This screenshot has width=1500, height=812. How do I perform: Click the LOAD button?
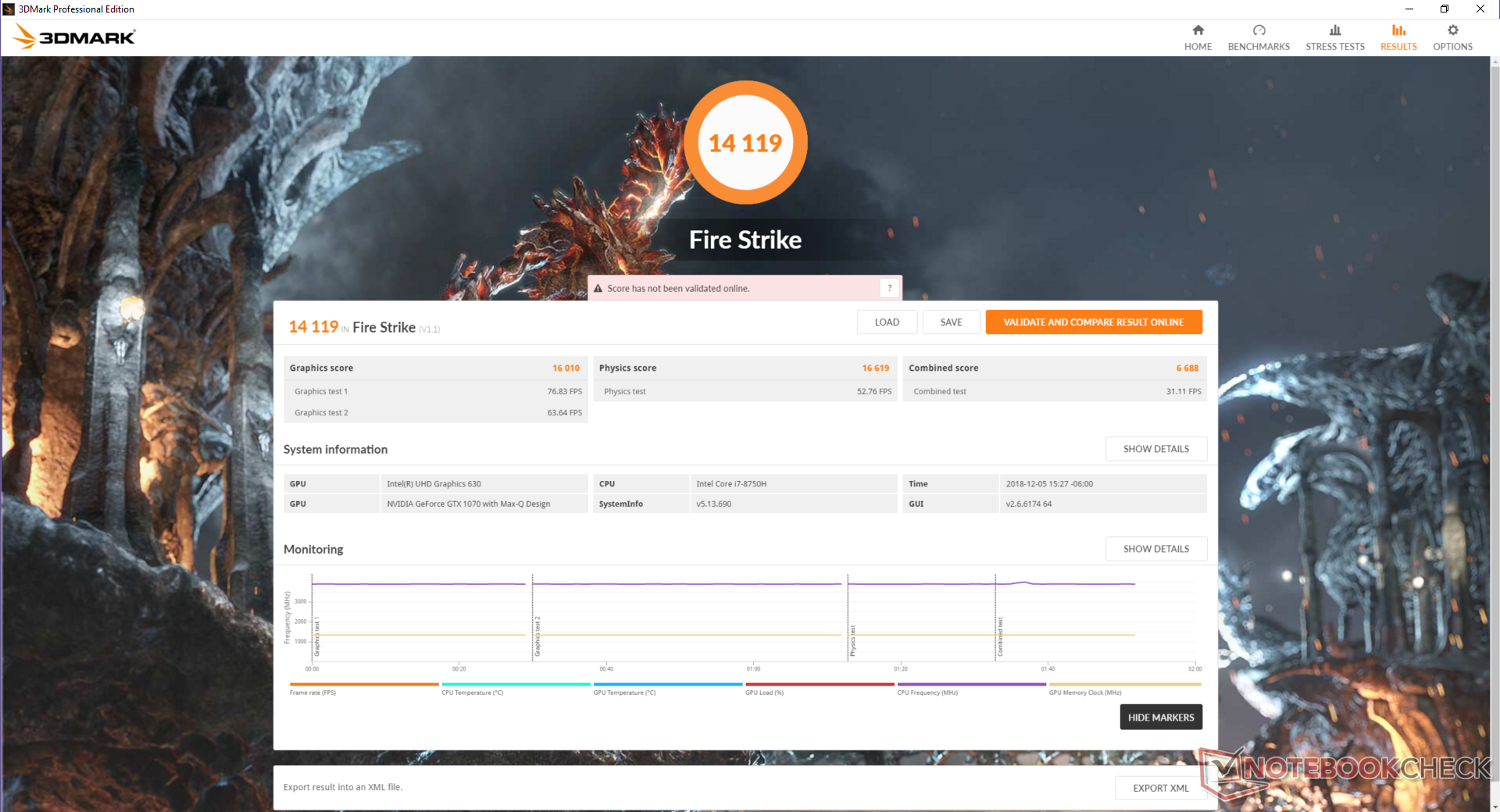[x=887, y=322]
